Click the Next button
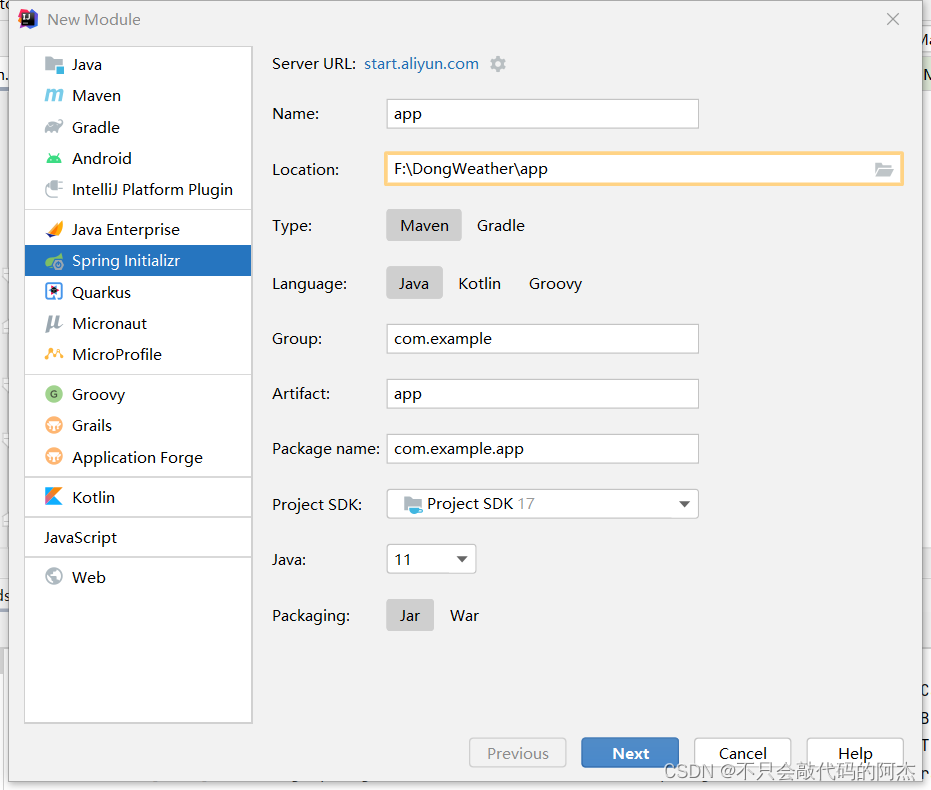 630,753
